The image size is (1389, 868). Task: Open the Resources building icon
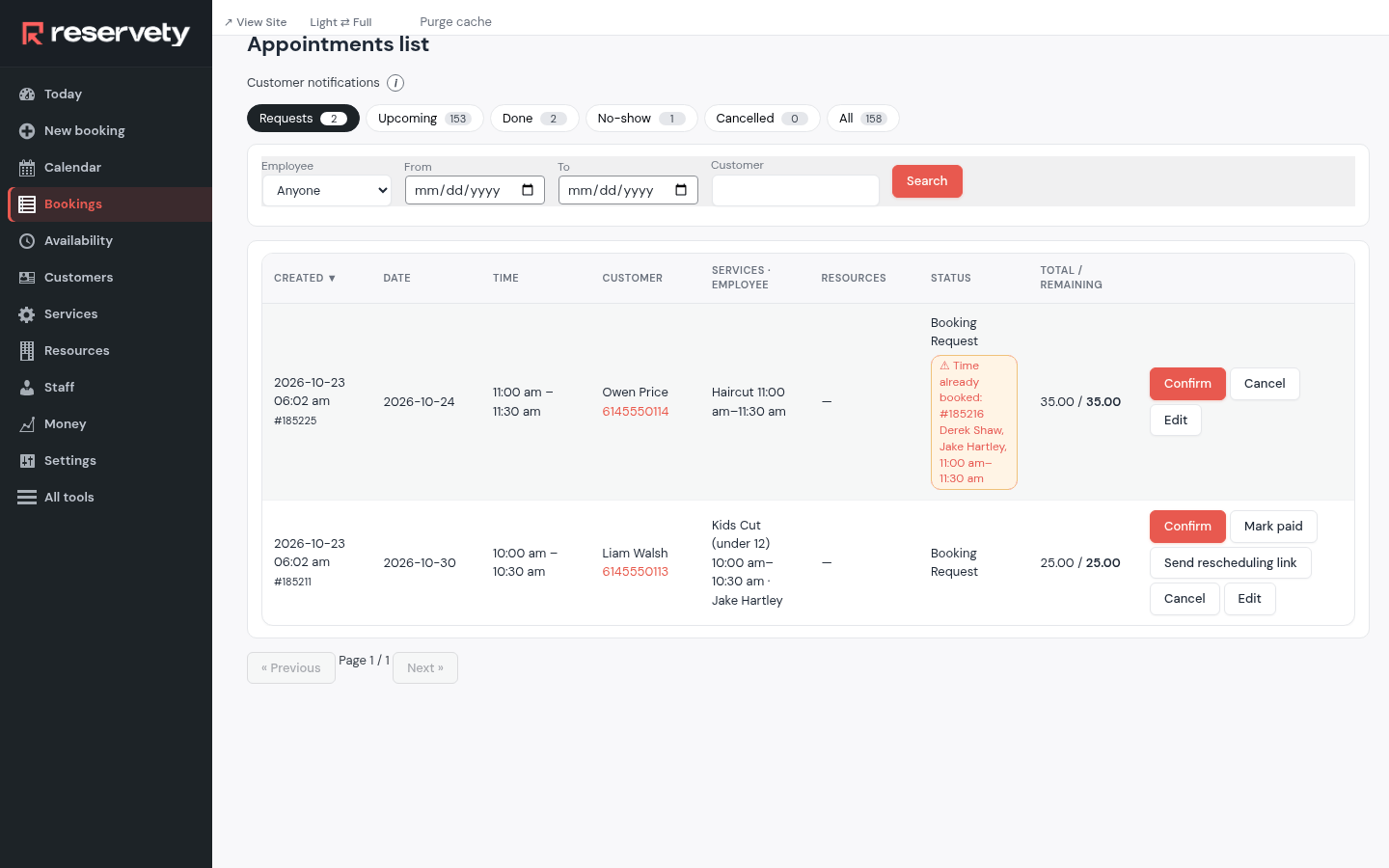coord(27,350)
